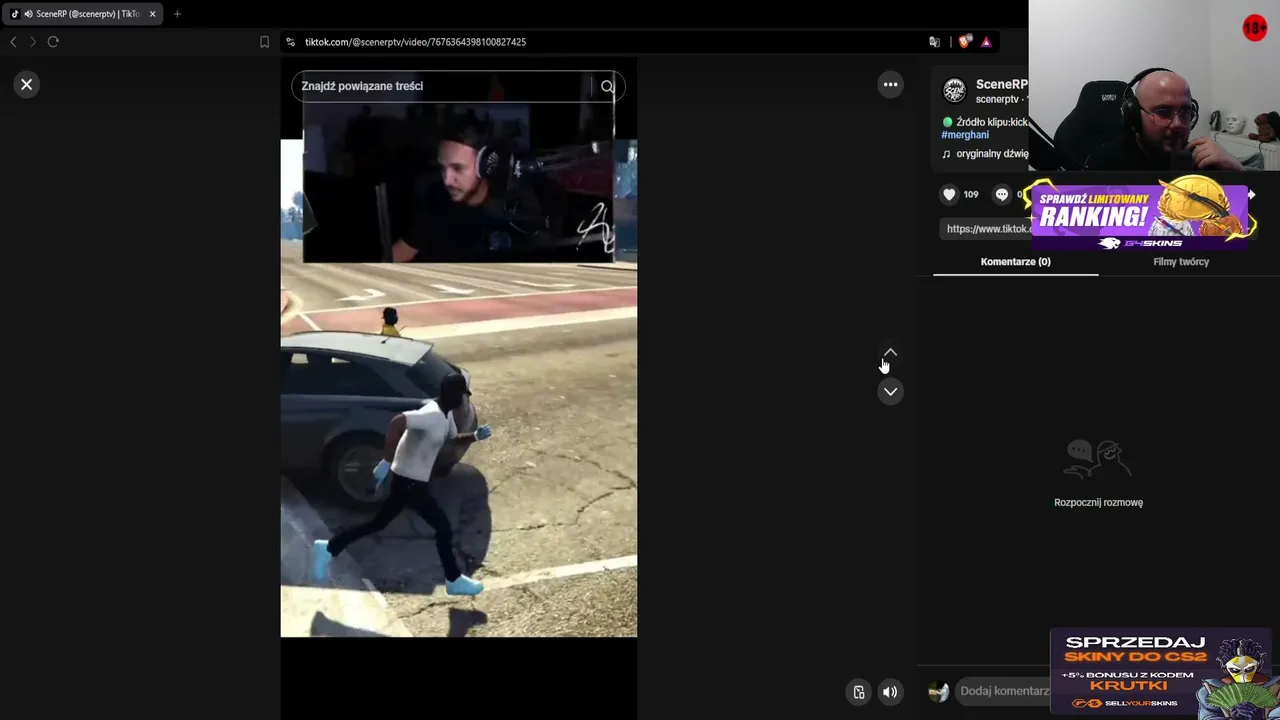Click the browser back arrow
1280x720 pixels.
[x=13, y=42]
